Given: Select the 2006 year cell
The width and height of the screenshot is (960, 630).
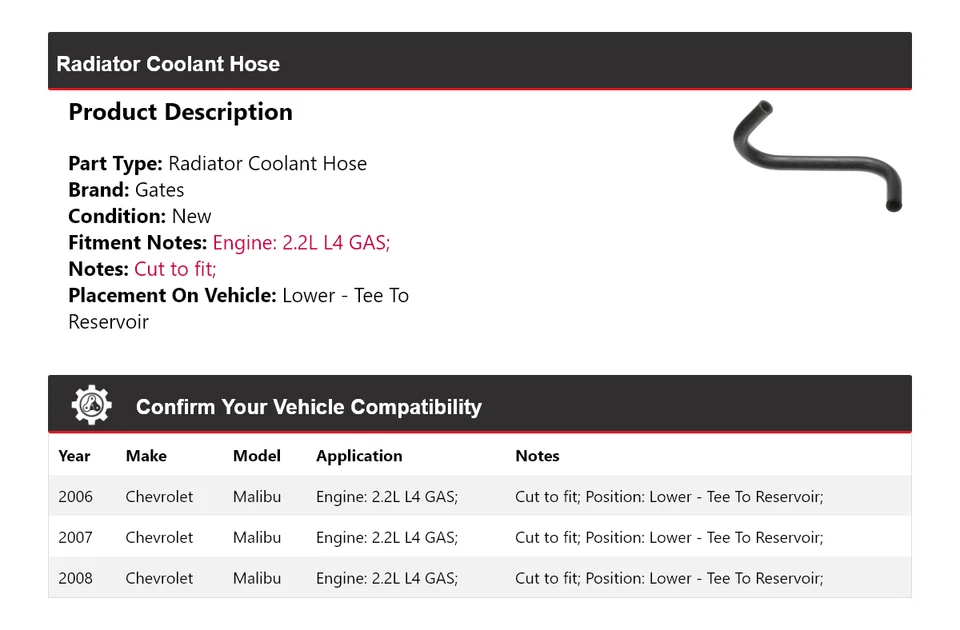Looking at the screenshot, I should coord(75,497).
